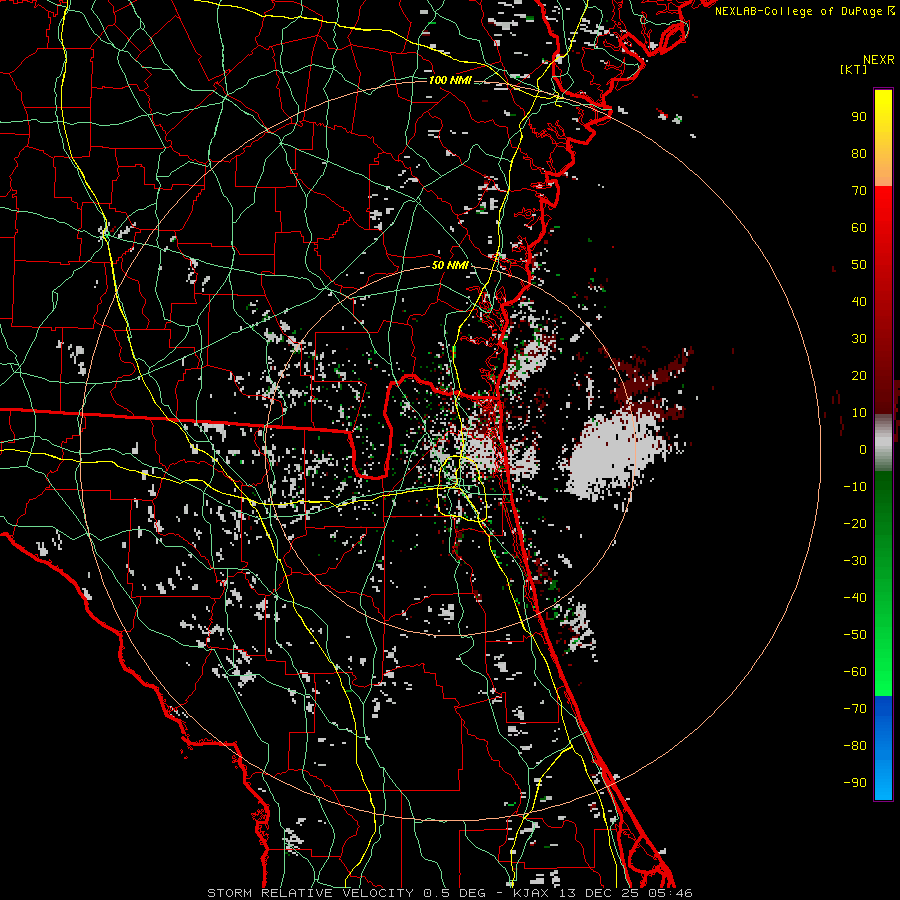Screen dimensions: 900x900
Task: Click STORM RELATIVE VELOCITY in bottom caption
Action: pyautogui.click(x=310, y=893)
